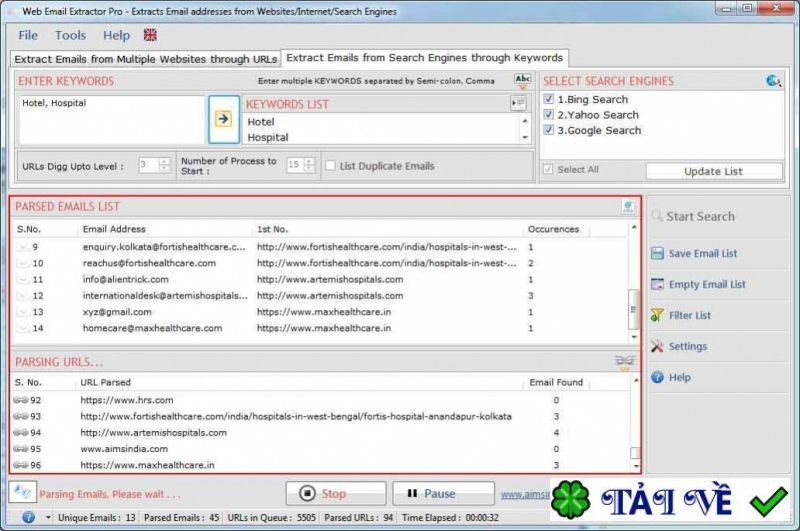Click the Settings tools icon
Viewport: 800px width, 531px height.
[657, 346]
